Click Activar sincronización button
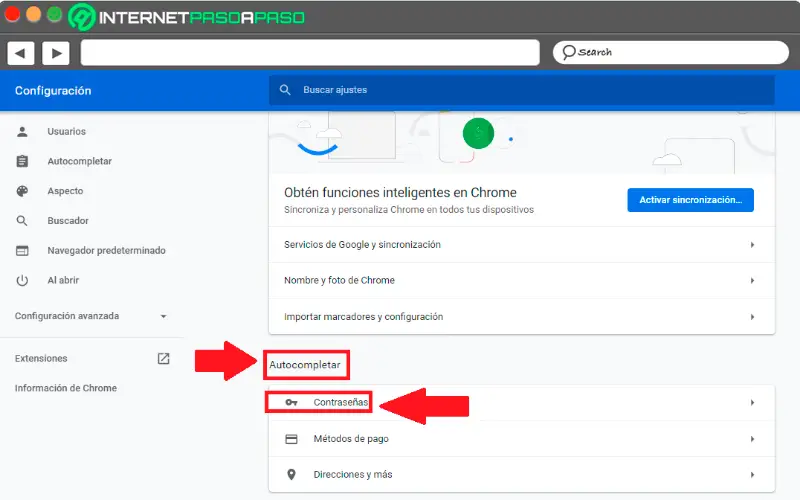The width and height of the screenshot is (800, 500). (x=690, y=200)
